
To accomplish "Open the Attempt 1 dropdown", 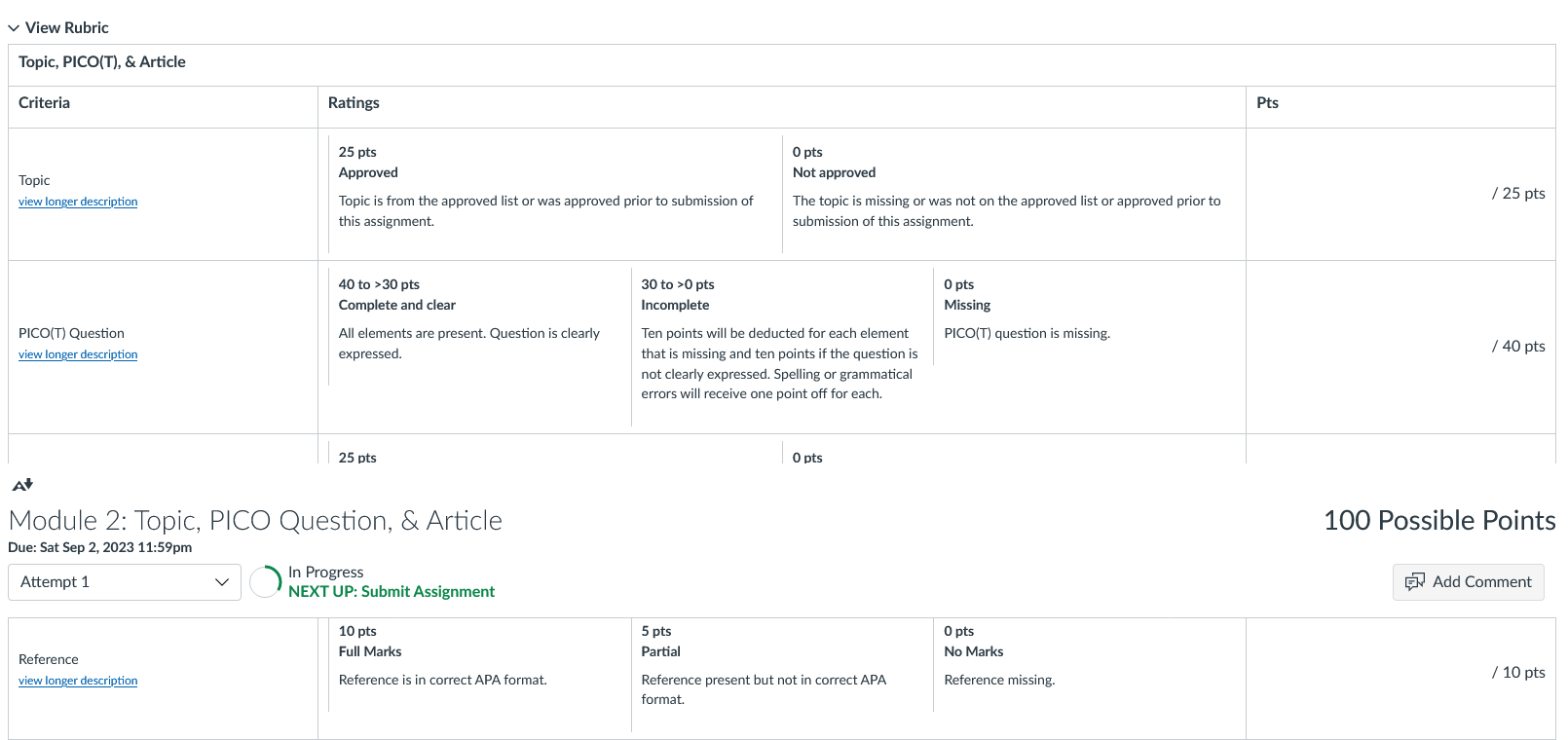I will (125, 582).
